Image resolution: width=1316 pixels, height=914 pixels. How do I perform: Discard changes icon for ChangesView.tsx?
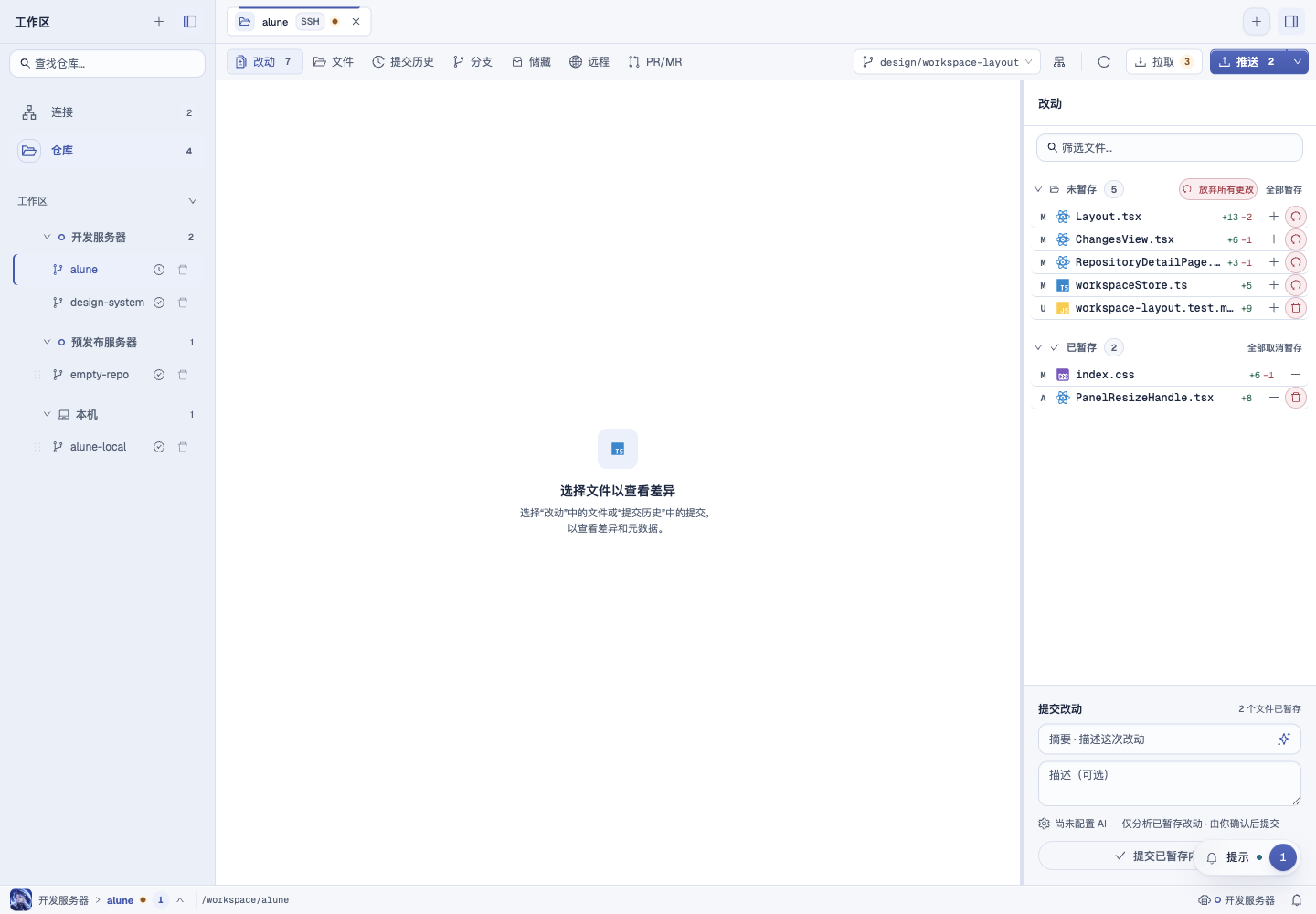tap(1296, 239)
